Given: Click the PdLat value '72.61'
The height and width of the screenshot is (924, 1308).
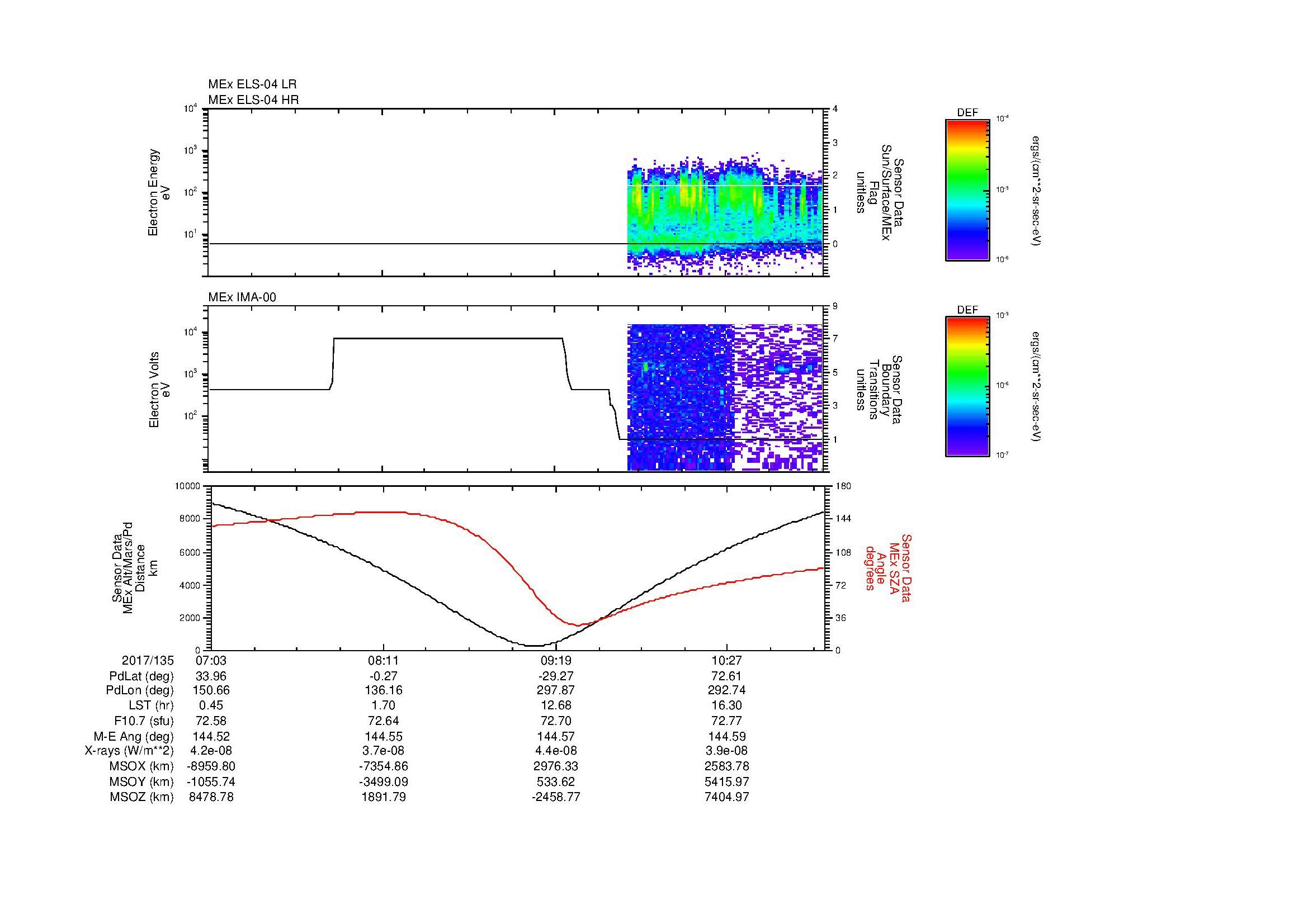Looking at the screenshot, I should point(727,676).
